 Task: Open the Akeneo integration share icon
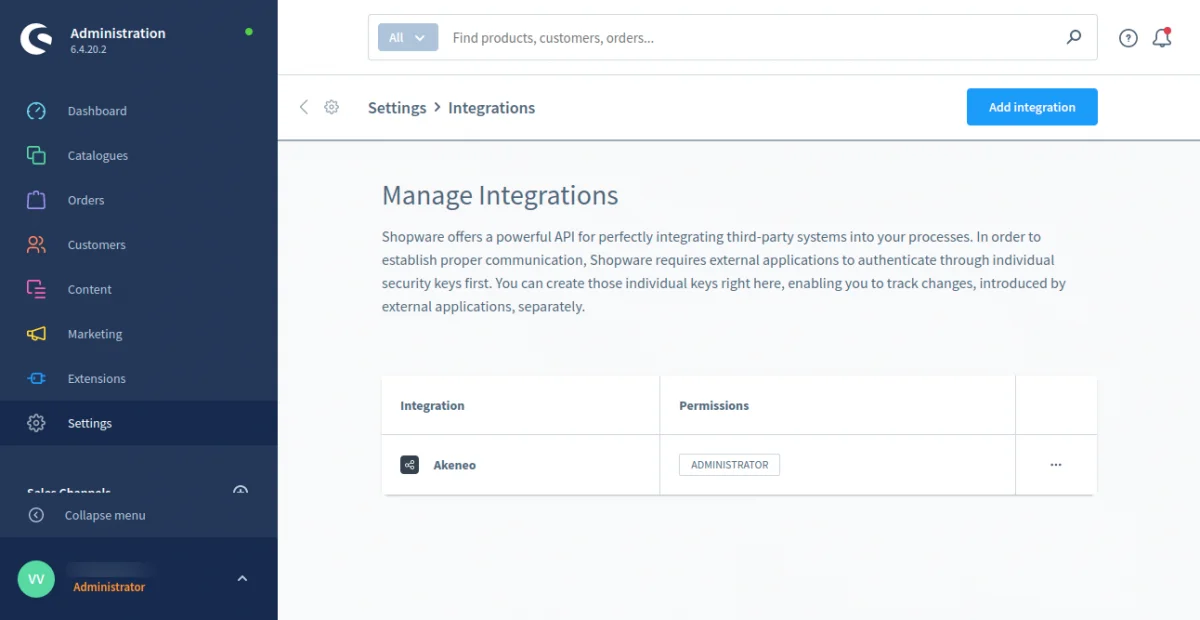tap(409, 464)
